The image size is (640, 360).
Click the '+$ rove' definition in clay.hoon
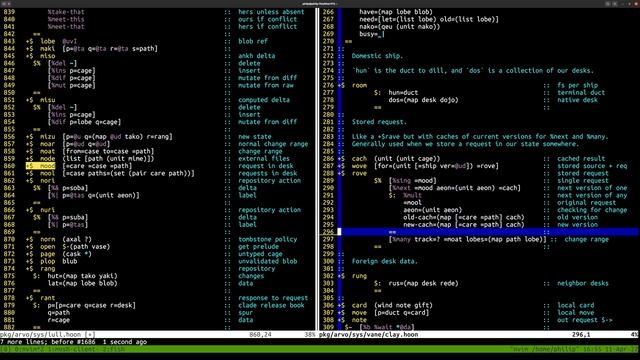click(352, 173)
